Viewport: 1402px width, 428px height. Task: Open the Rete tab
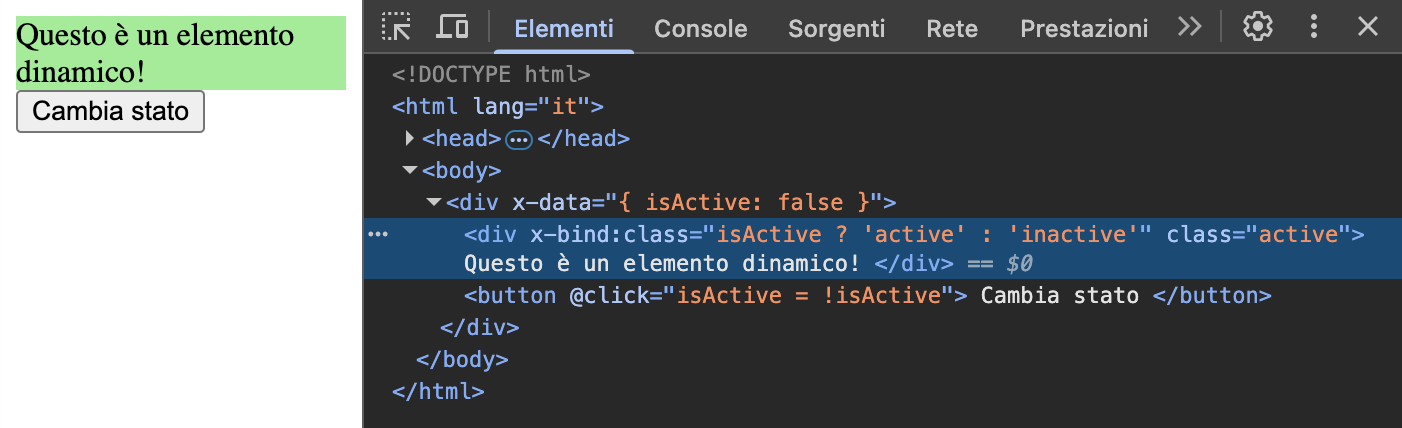951,29
